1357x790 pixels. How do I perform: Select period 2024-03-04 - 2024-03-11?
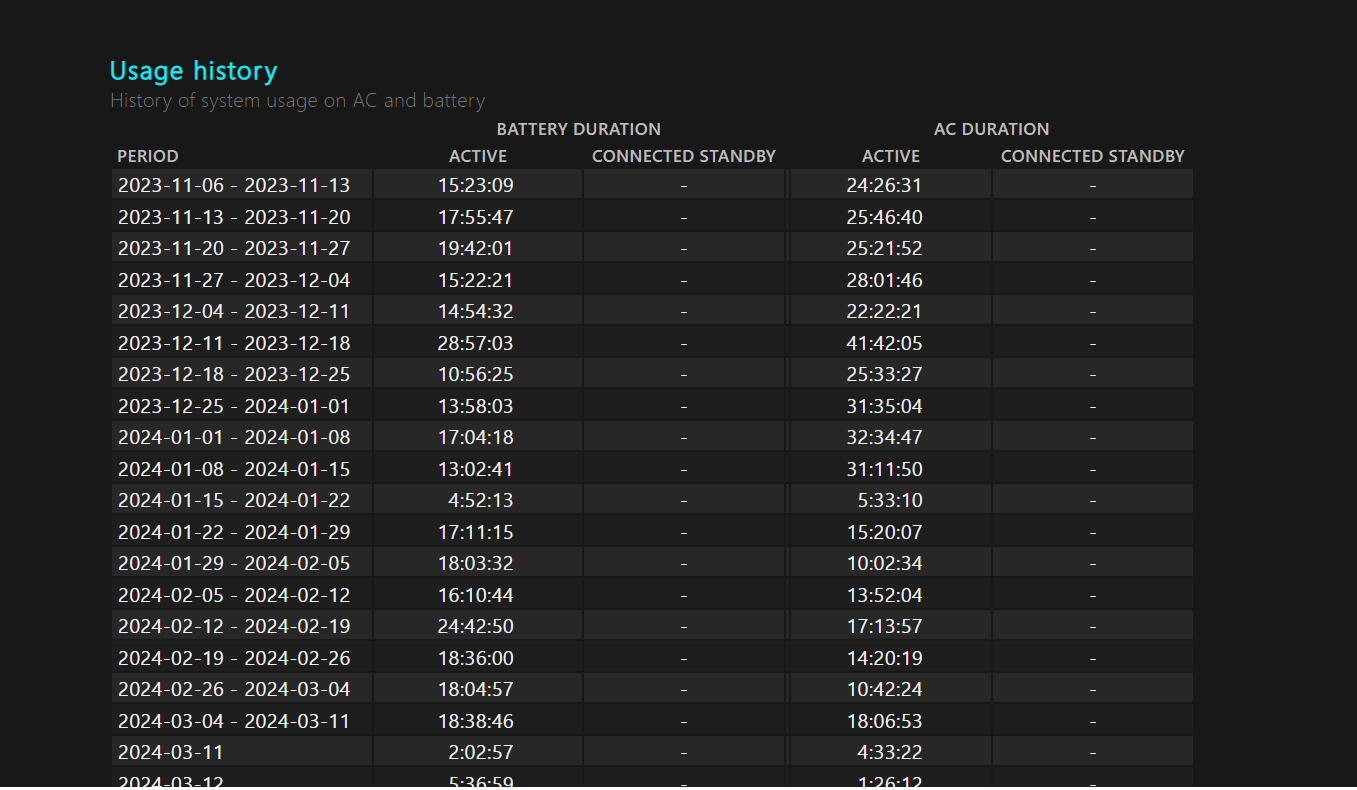click(234, 721)
